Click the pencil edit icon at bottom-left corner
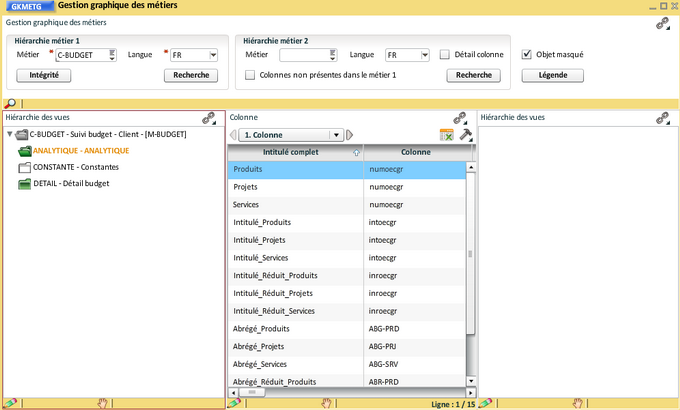 [9, 403]
